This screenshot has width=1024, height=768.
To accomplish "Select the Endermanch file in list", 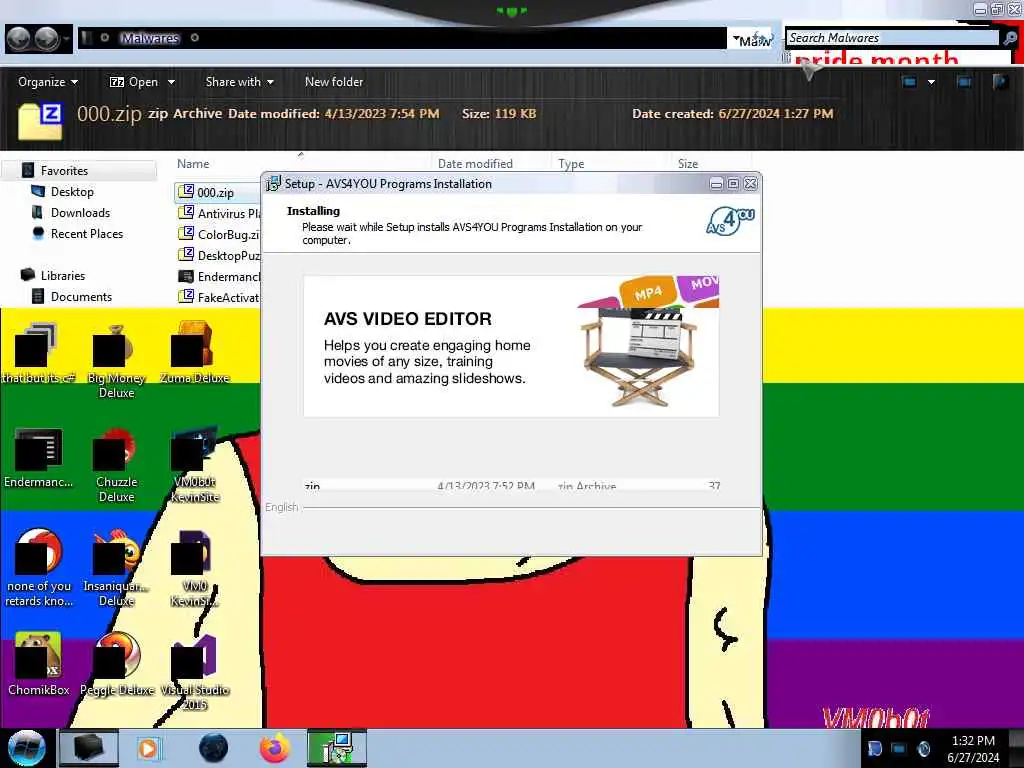I will click(x=219, y=276).
